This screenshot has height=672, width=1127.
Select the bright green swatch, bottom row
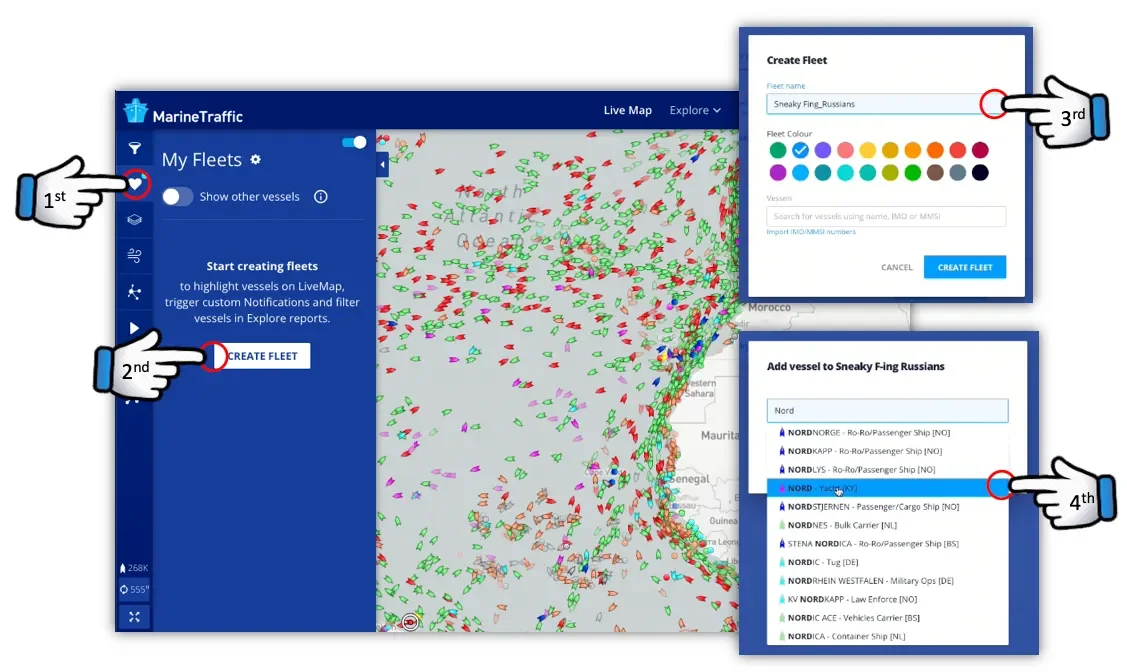[913, 172]
